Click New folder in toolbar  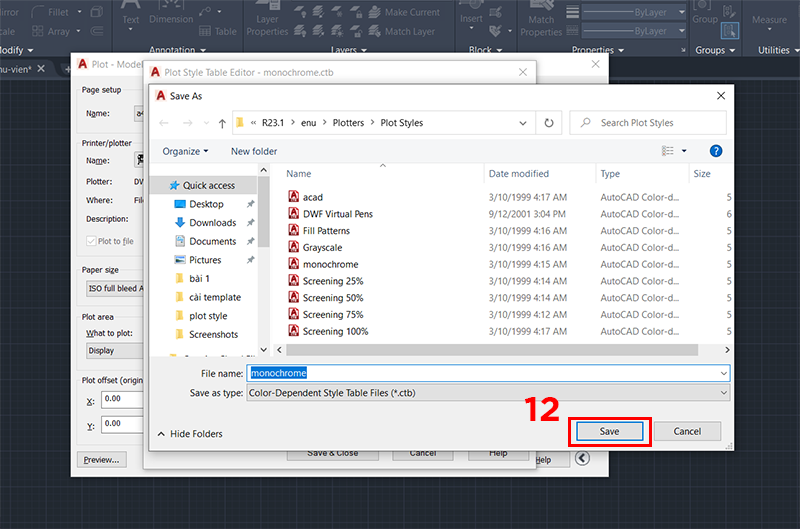click(254, 151)
